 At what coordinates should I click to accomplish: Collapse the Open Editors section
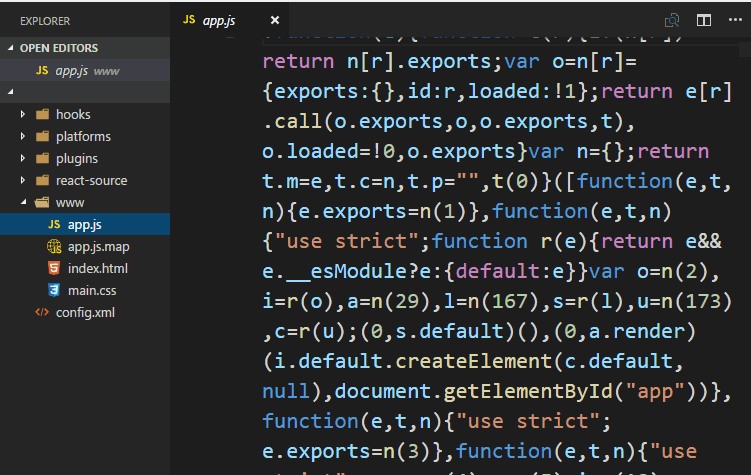tap(11, 48)
